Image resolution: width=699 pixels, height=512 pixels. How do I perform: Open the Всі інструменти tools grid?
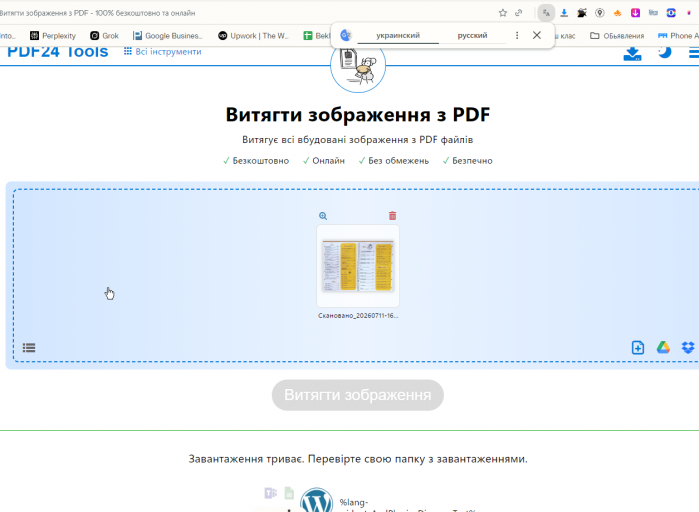(163, 52)
